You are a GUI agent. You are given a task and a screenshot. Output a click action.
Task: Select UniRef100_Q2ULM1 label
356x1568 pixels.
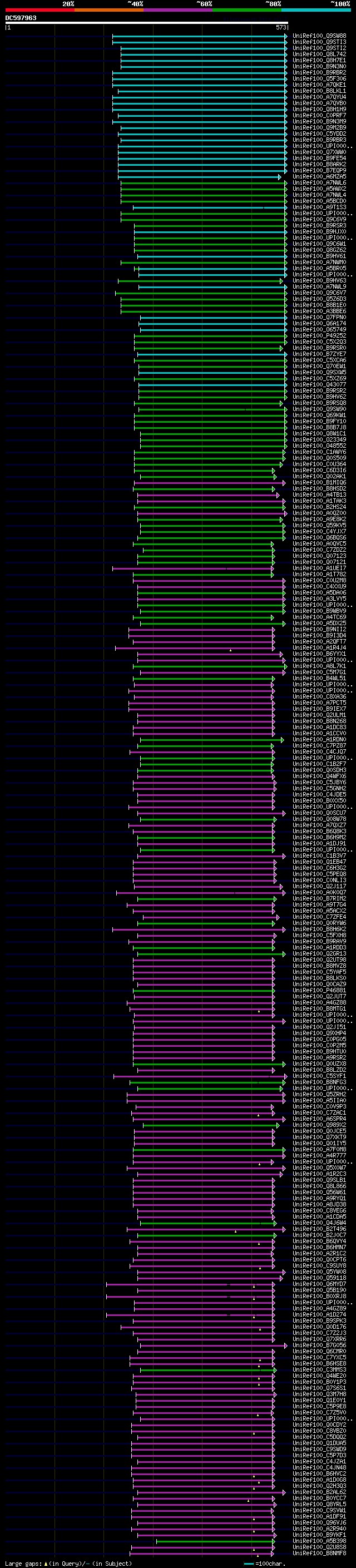pyautogui.click(x=319, y=715)
